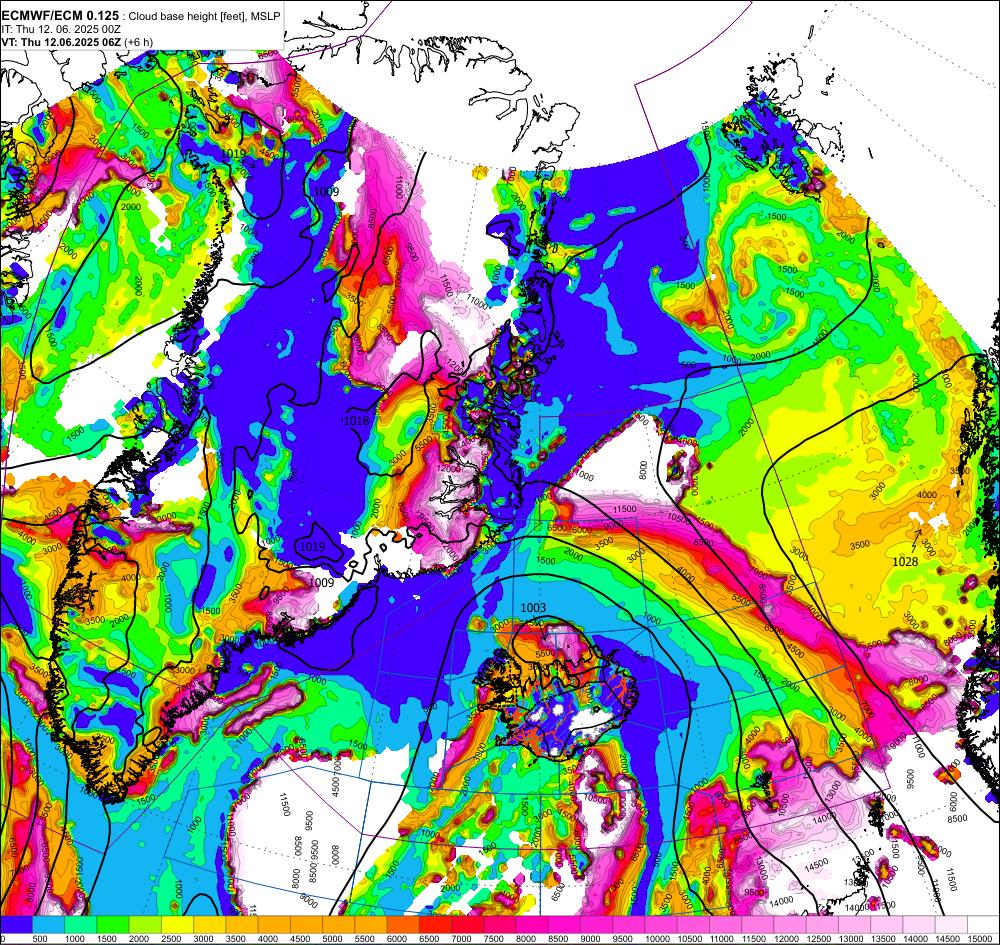This screenshot has height=945, width=1000.
Task: Click the legend scale label 15000
Action: [x=981, y=938]
